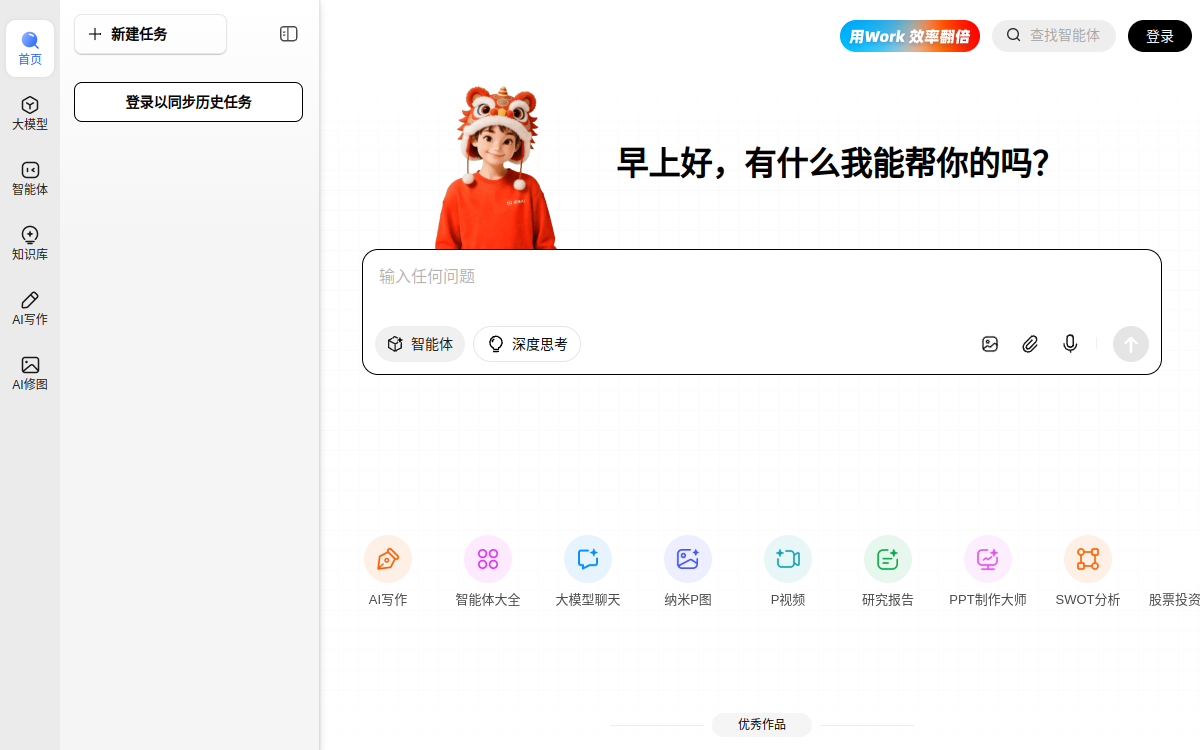The image size is (1200, 750).
Task: Click the paperclip attachment icon
Action: (1030, 344)
